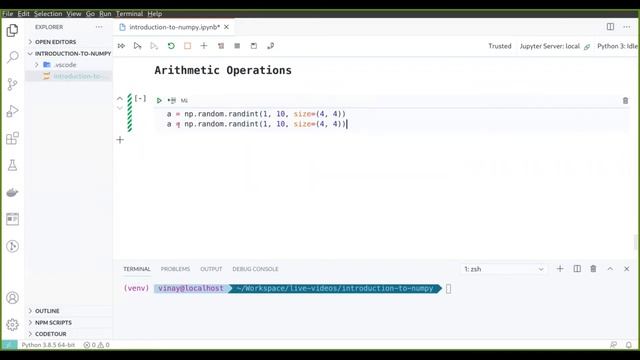The height and width of the screenshot is (360, 640).
Task: Restart the Jupyter kernel
Action: pos(171,46)
